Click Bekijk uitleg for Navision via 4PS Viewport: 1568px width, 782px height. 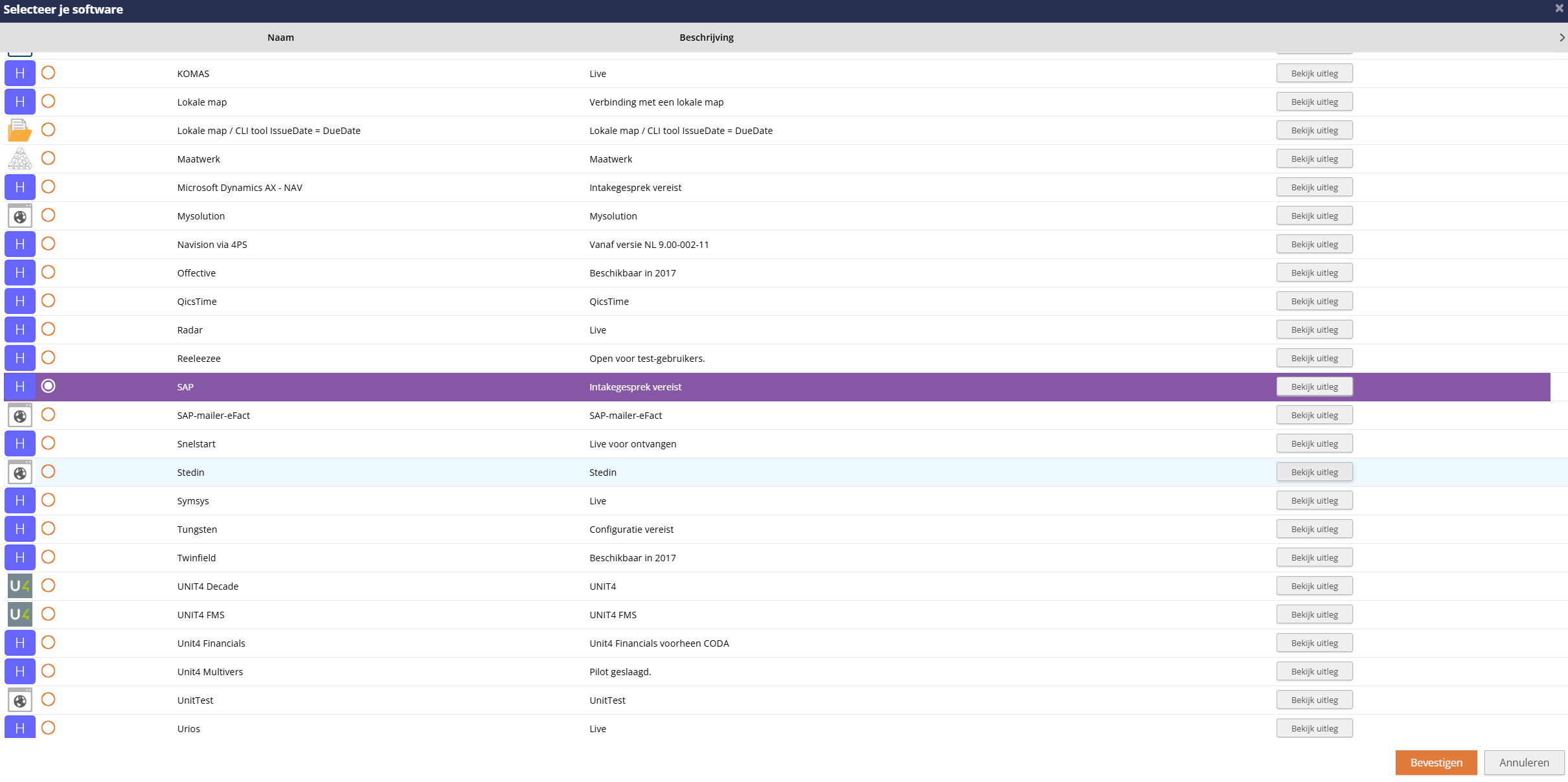click(x=1314, y=244)
